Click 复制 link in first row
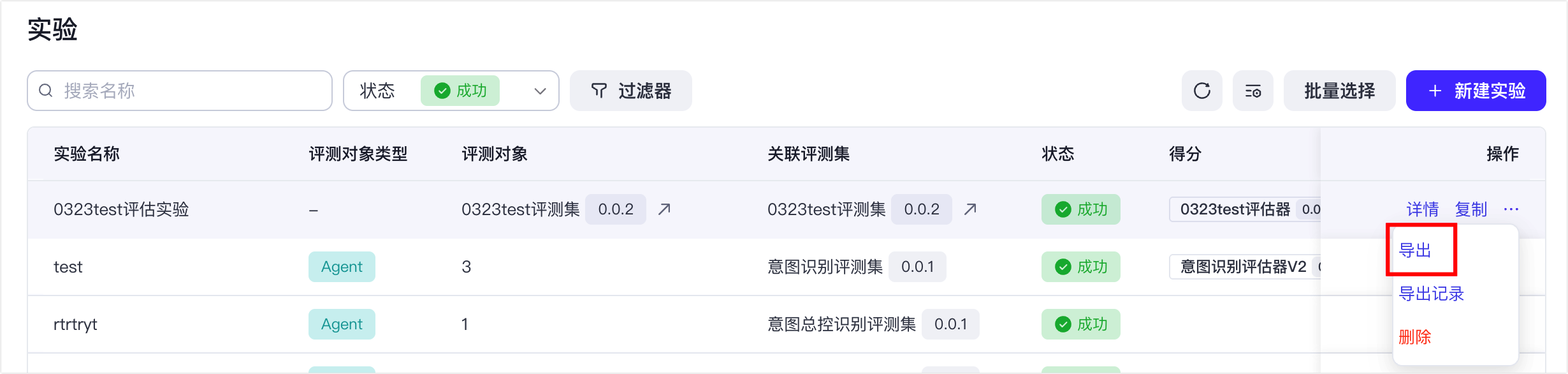This screenshot has width=1568, height=374. tap(1471, 209)
